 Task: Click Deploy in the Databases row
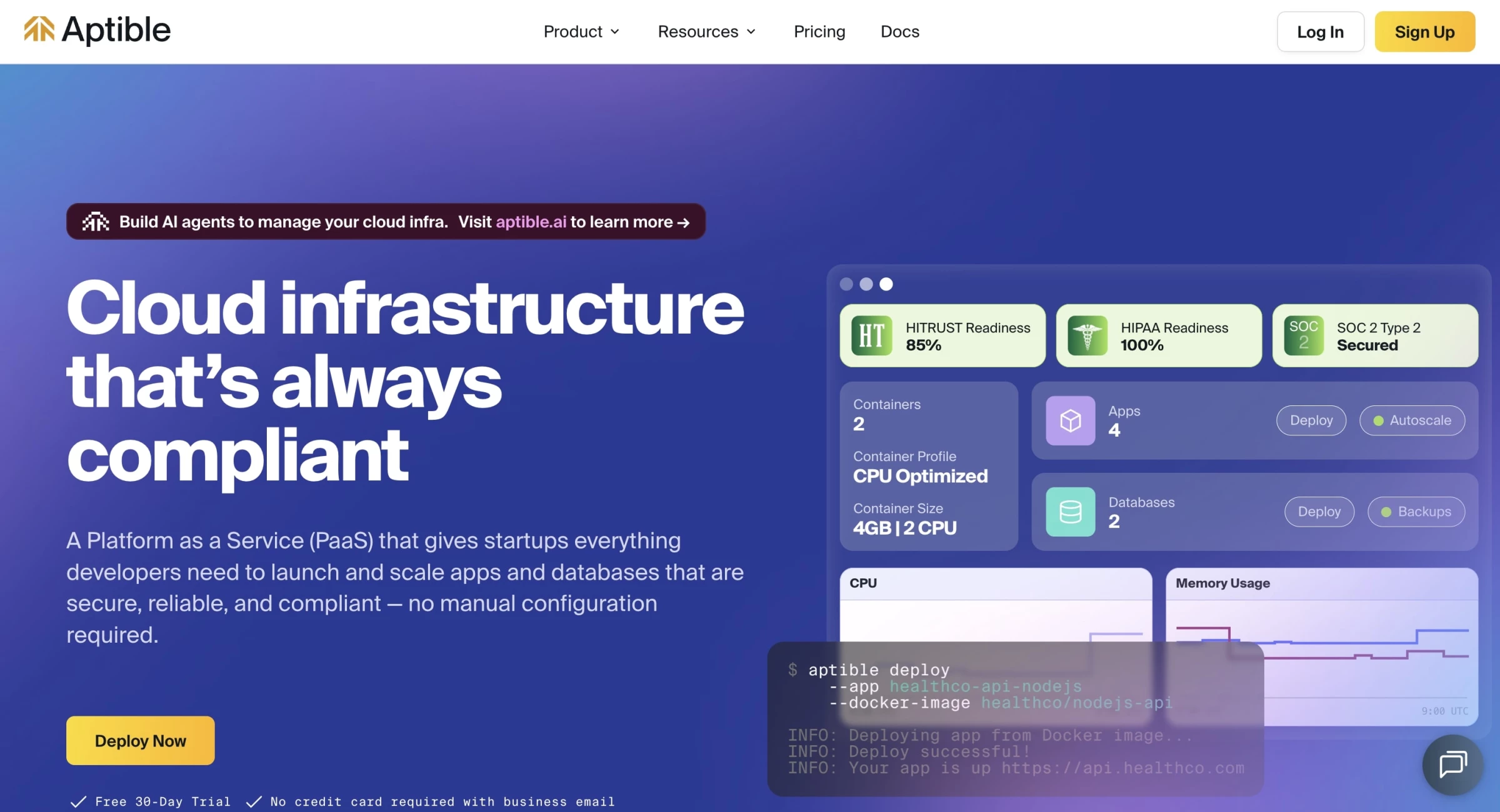point(1319,512)
